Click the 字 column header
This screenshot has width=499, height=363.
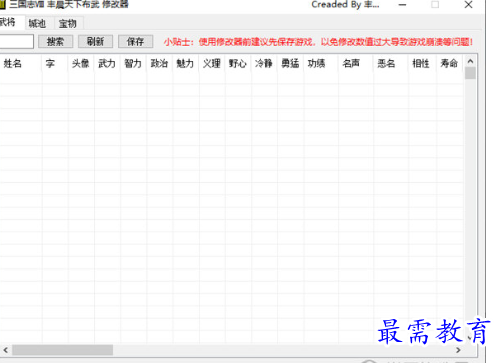pyautogui.click(x=55, y=63)
